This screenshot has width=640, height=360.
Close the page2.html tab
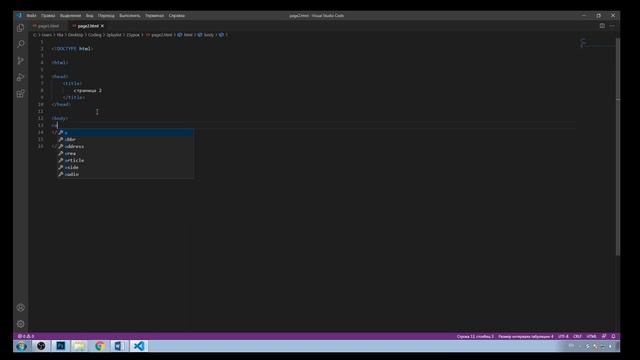click(x=102, y=26)
